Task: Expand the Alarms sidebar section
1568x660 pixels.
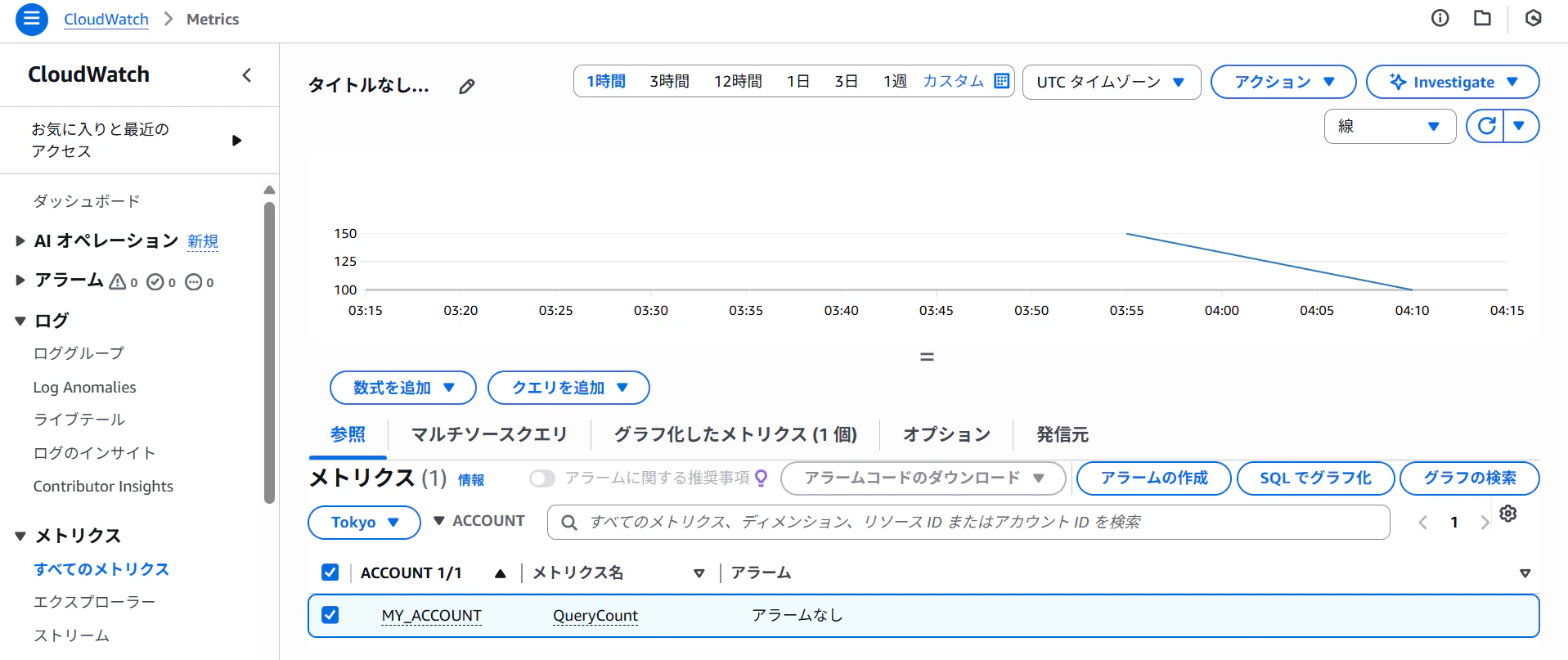Action: [20, 281]
